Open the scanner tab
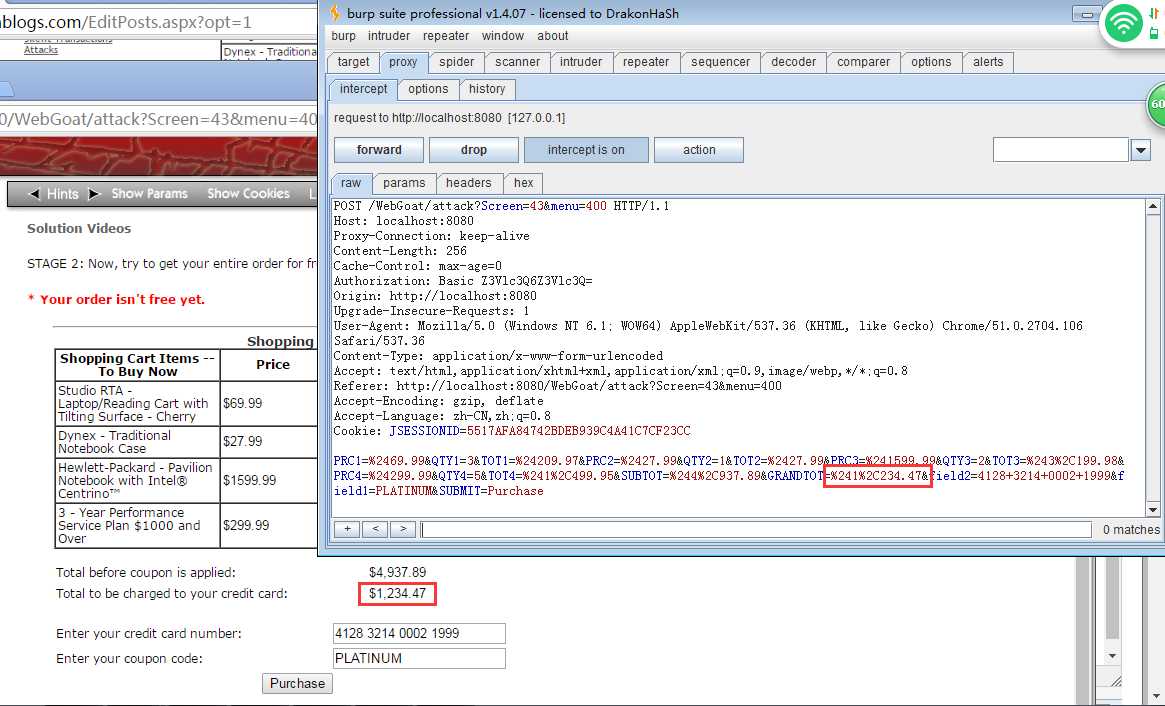The image size is (1165, 706). 517,62
